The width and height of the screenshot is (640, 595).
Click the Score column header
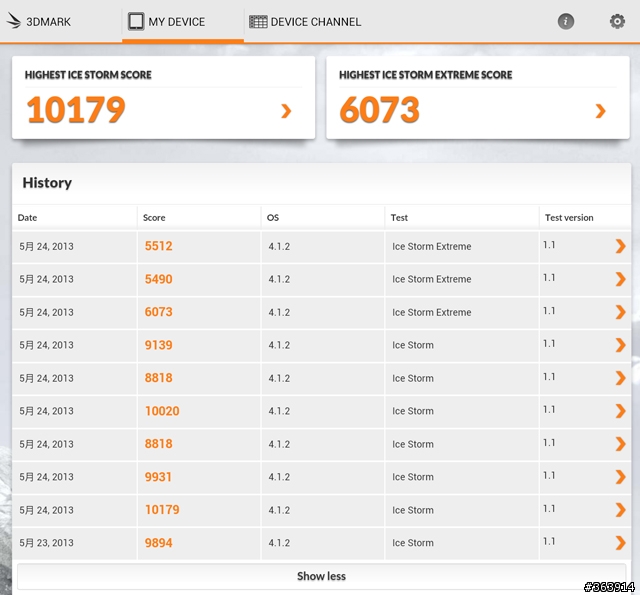154,218
